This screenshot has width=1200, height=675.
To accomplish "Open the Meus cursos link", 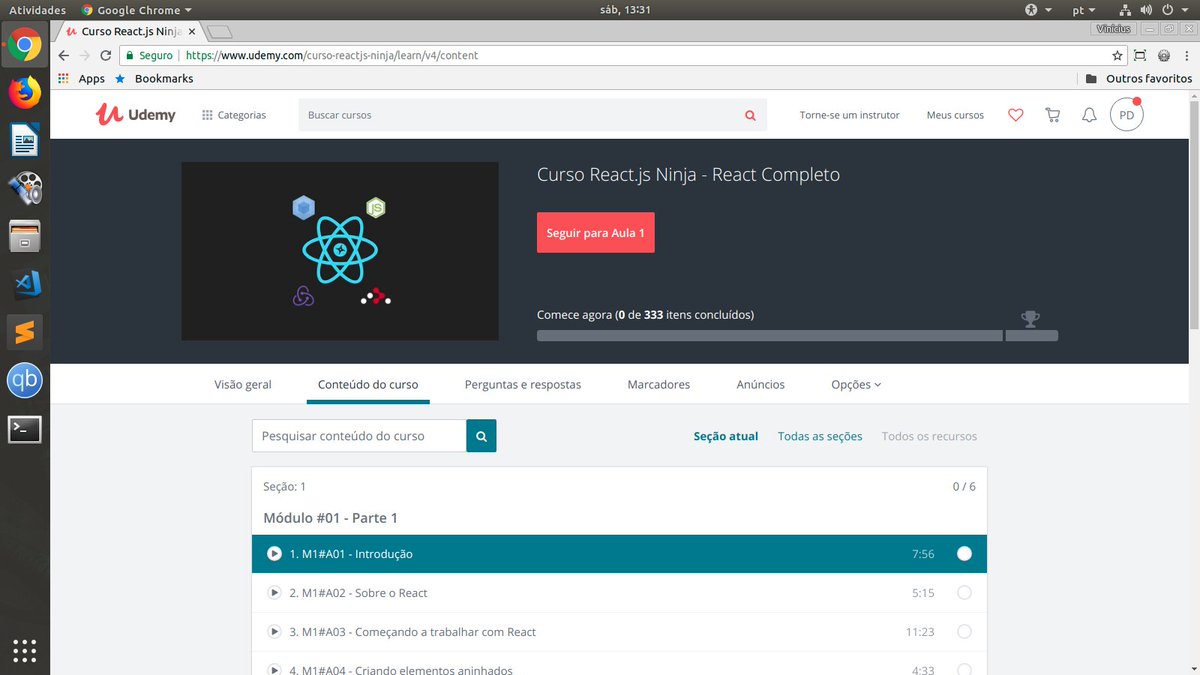I will (955, 115).
